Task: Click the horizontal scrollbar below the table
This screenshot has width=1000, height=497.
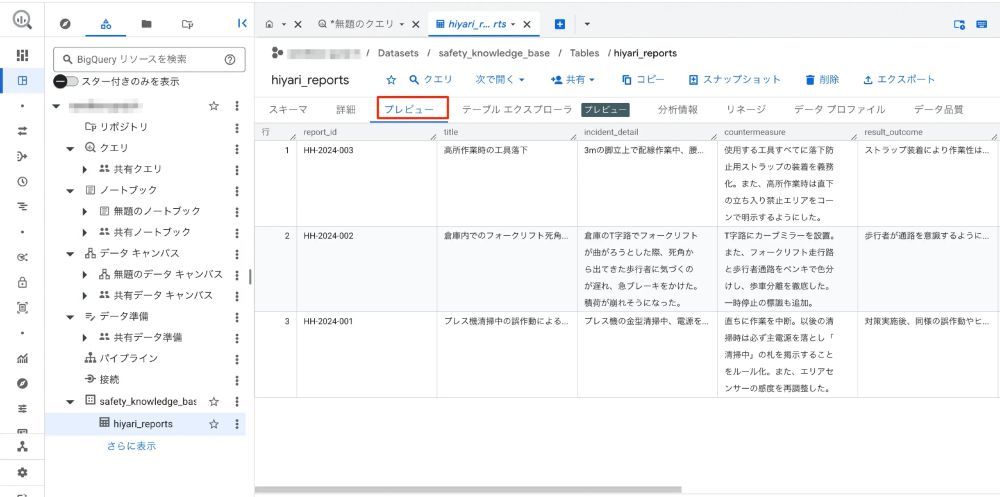Action: (468, 490)
